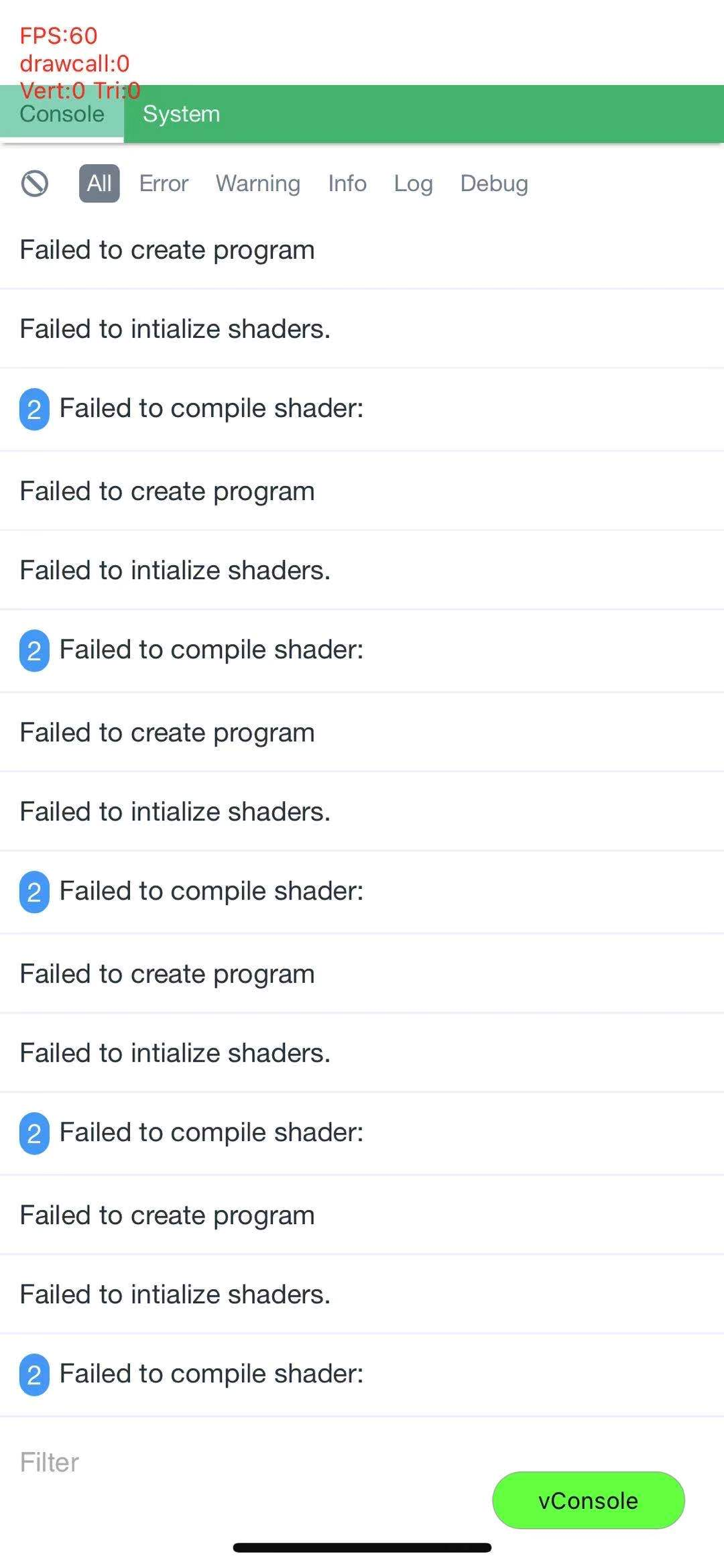Focus the Filter input field

[x=255, y=1463]
